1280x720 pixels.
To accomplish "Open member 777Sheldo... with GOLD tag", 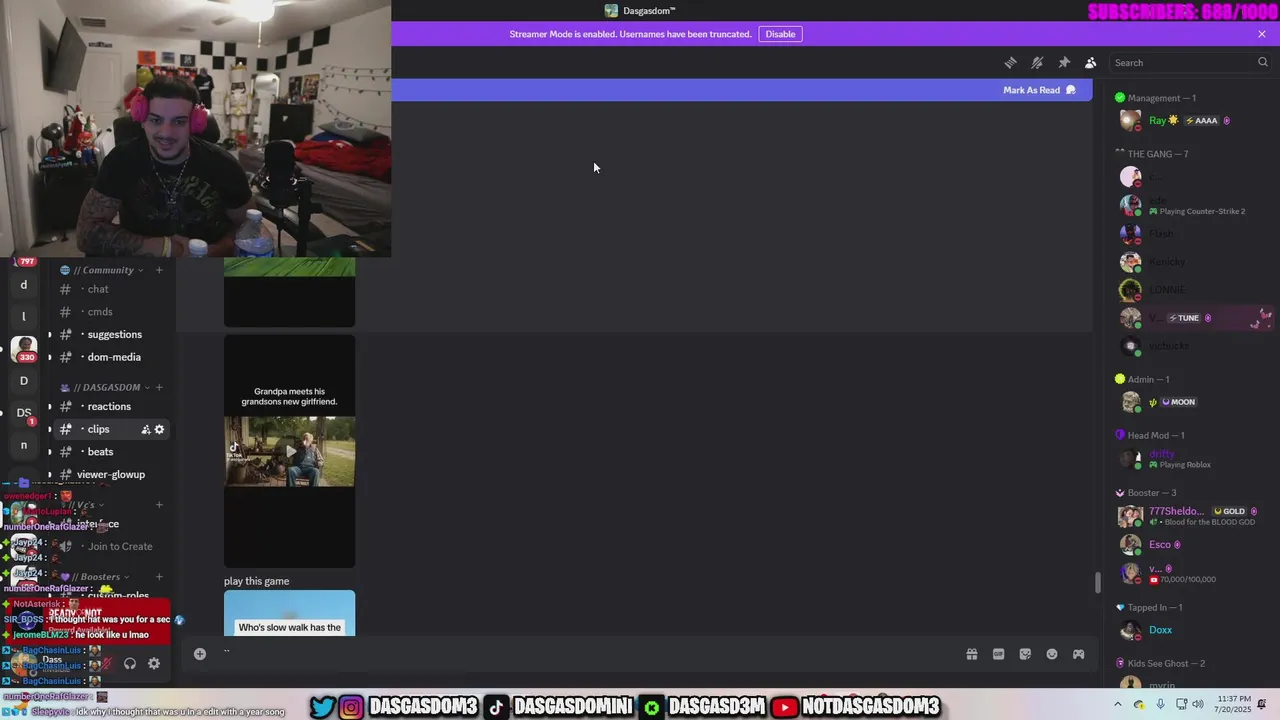I will pos(1195,516).
